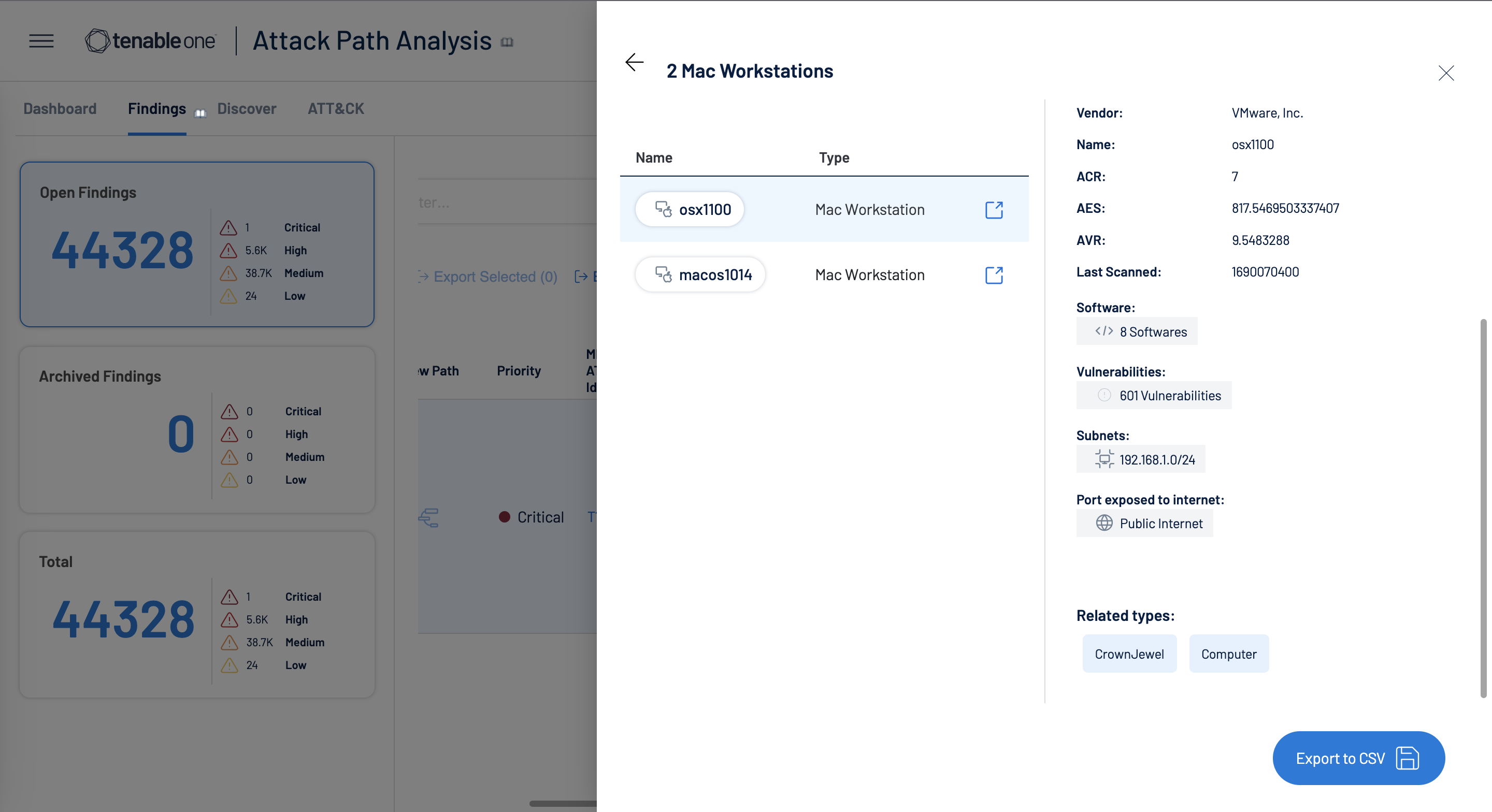Click the Public Internet globe icon
This screenshot has width=1492, height=812.
1104,521
